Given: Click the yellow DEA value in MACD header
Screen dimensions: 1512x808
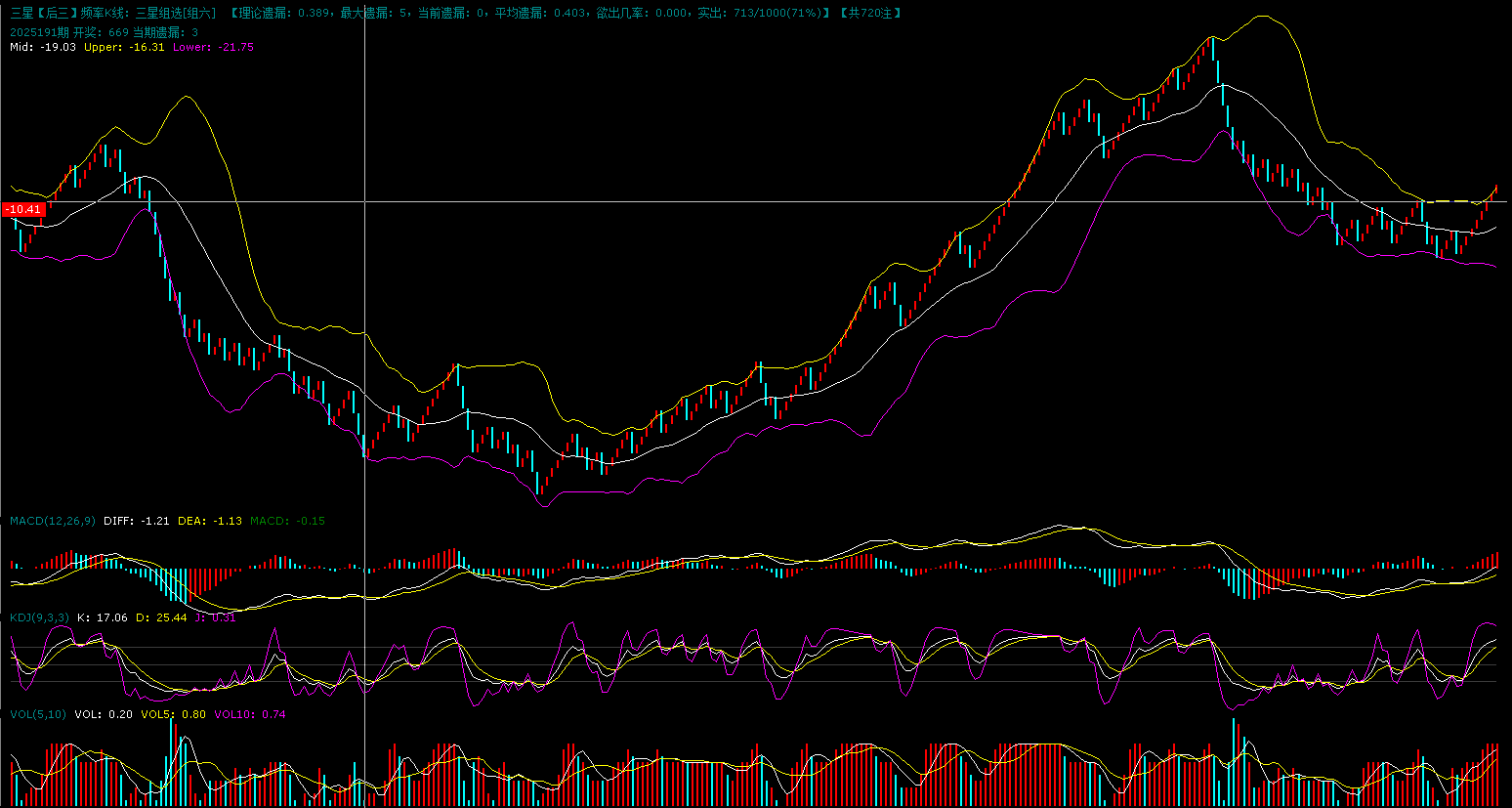Looking at the screenshot, I should pos(209,521).
